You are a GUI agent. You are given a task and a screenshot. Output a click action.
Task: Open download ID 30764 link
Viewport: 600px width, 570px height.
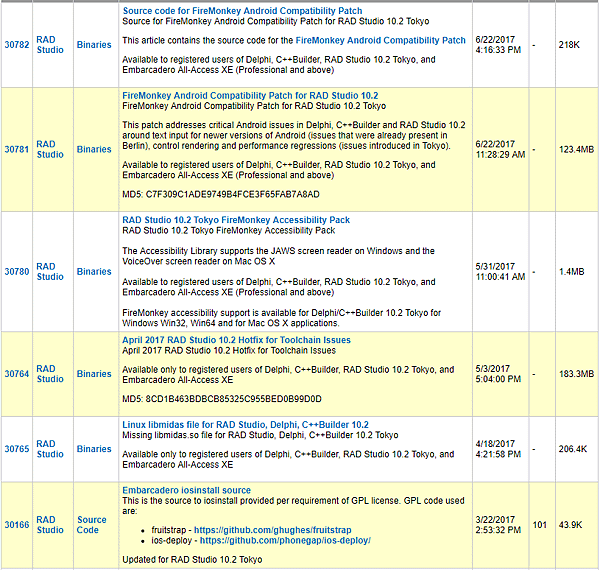pos(17,374)
